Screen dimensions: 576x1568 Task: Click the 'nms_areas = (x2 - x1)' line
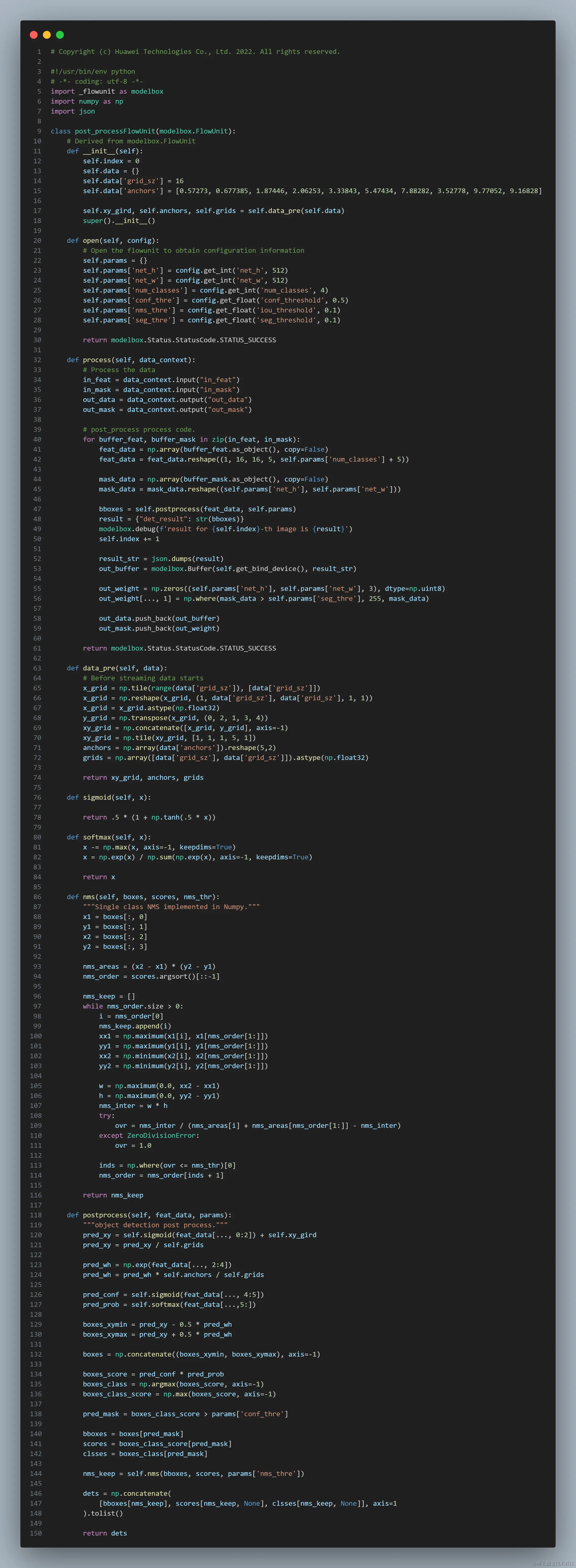coord(149,967)
